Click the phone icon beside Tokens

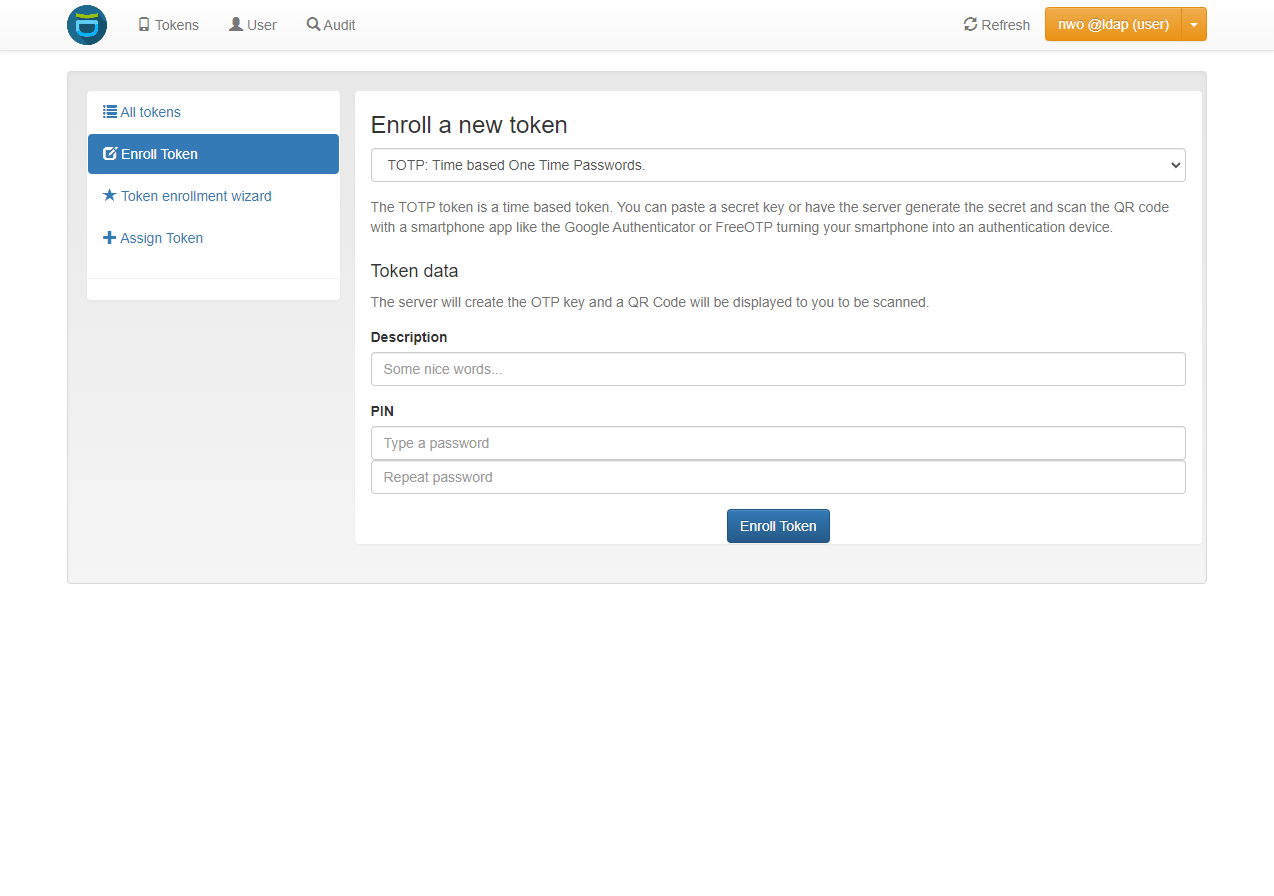click(x=144, y=25)
